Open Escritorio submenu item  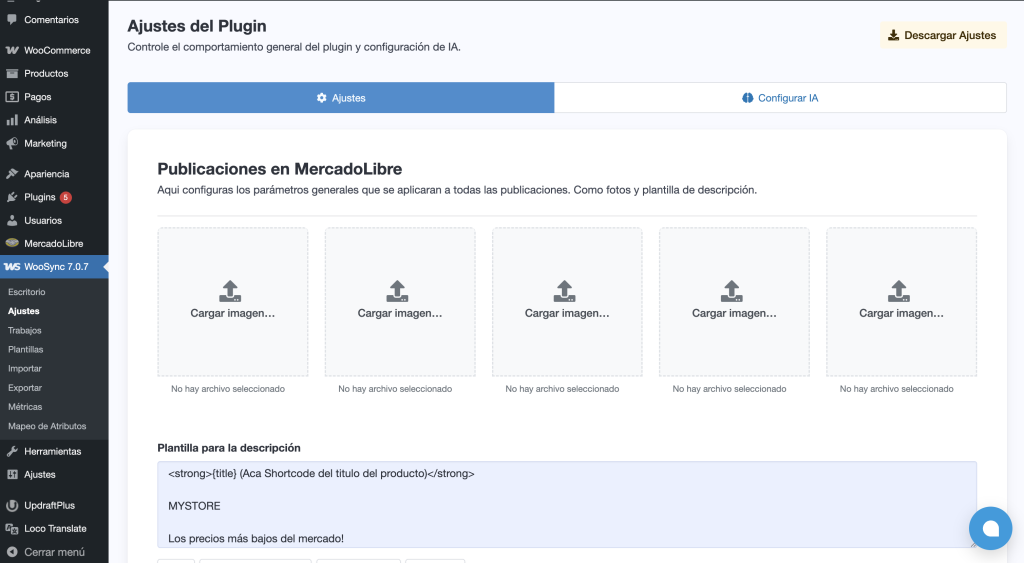[x=27, y=292]
